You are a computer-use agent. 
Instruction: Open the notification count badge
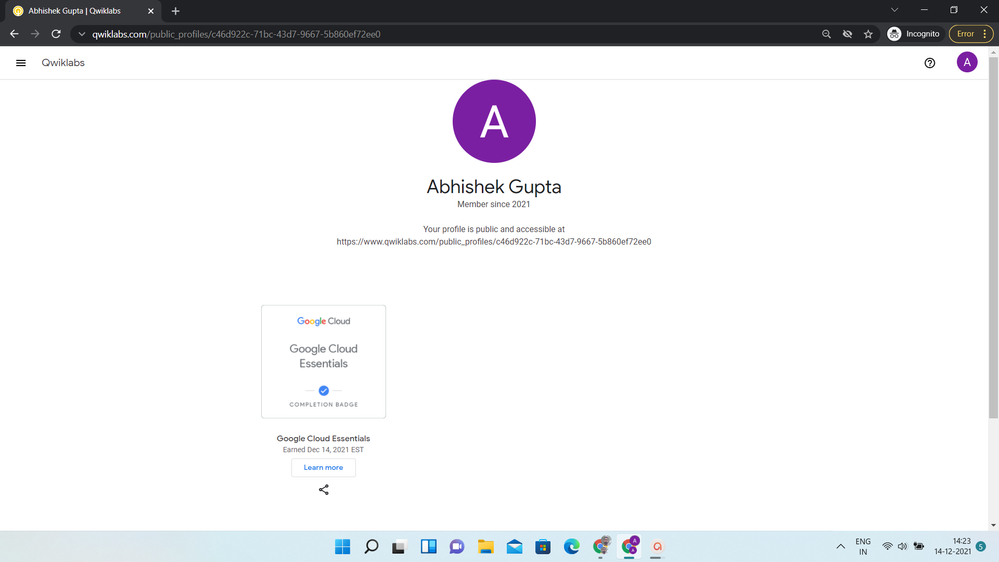tap(981, 546)
